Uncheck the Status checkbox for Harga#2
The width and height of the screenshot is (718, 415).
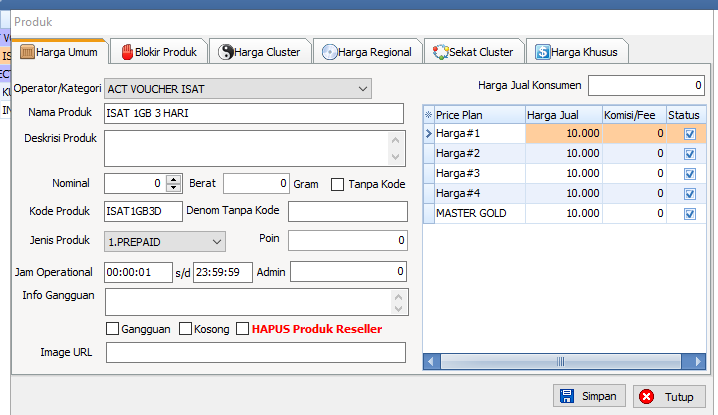(690, 154)
